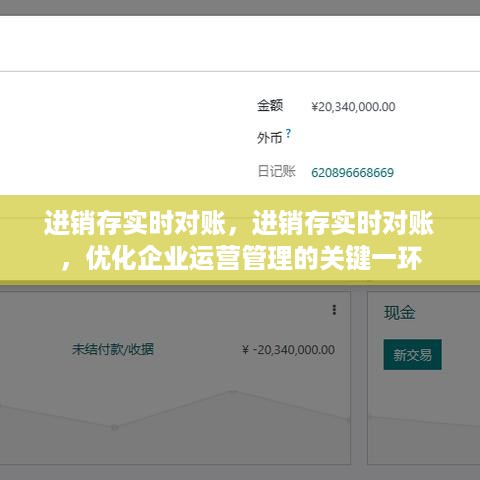Click the 金额 field label

point(270,105)
